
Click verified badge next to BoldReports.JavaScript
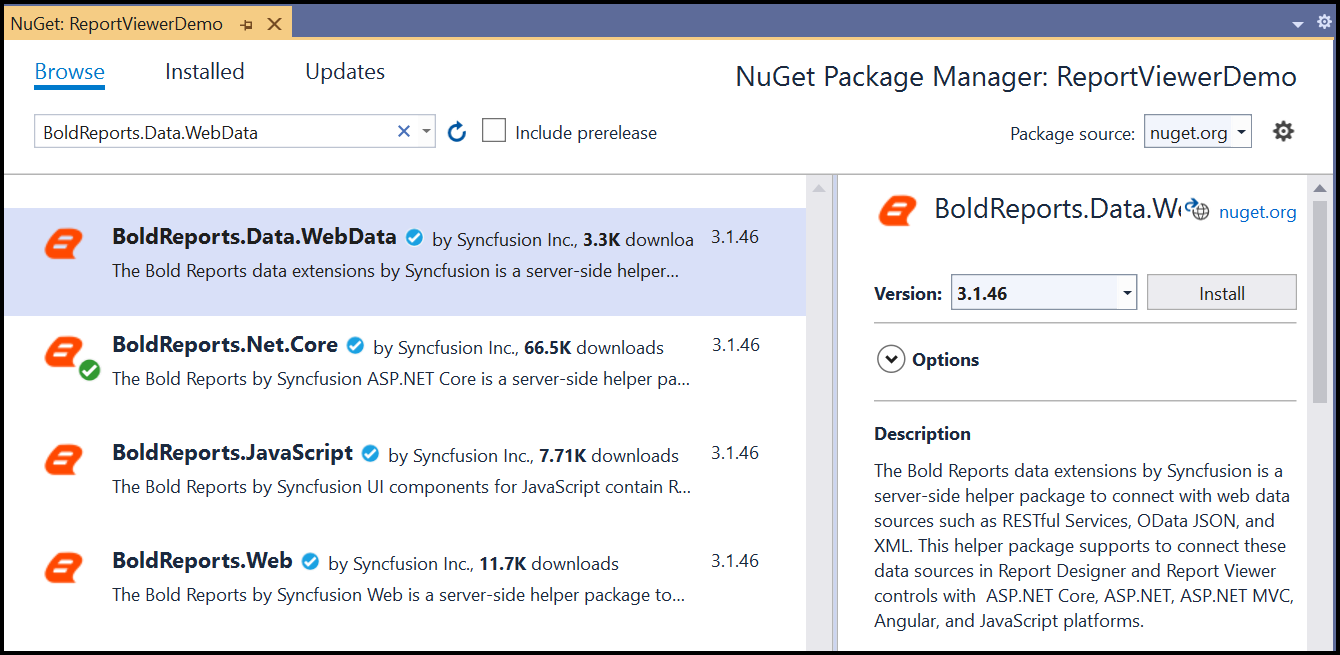[370, 454]
